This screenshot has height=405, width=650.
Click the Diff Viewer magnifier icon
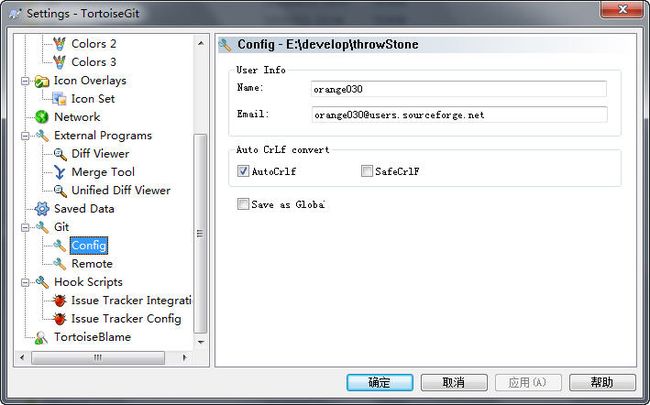tap(60, 154)
